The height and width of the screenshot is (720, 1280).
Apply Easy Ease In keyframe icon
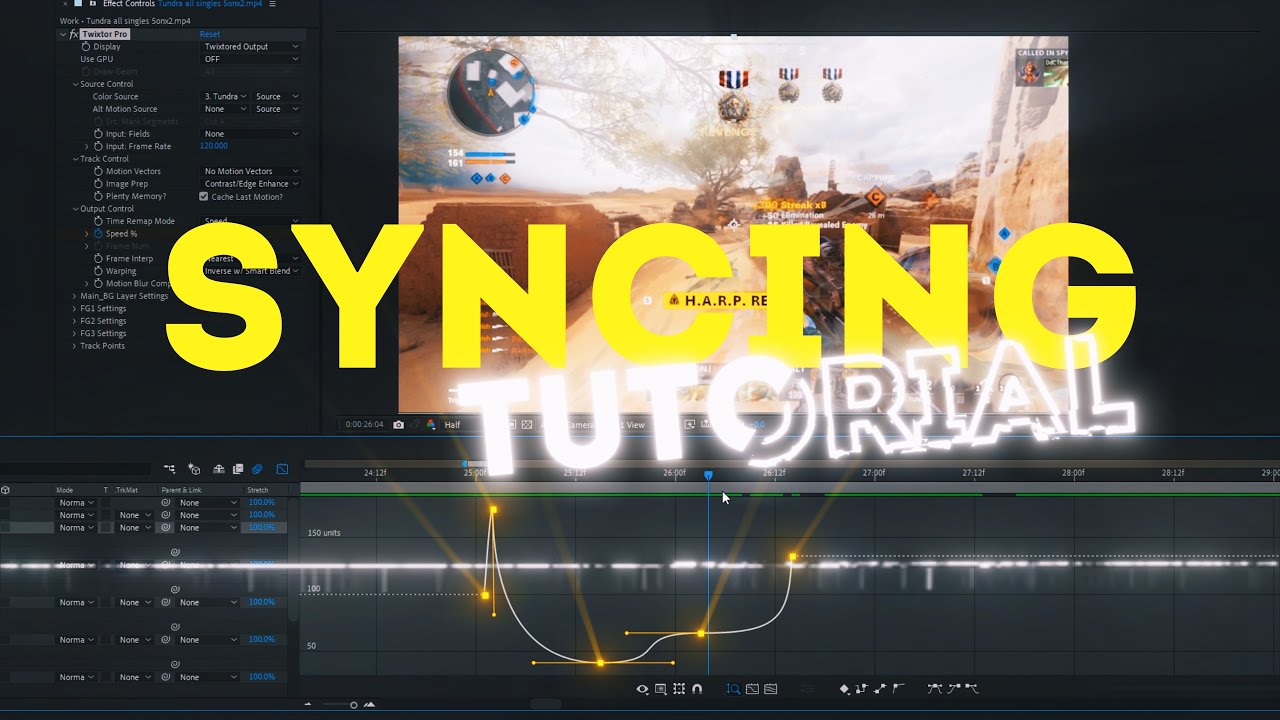pos(953,689)
